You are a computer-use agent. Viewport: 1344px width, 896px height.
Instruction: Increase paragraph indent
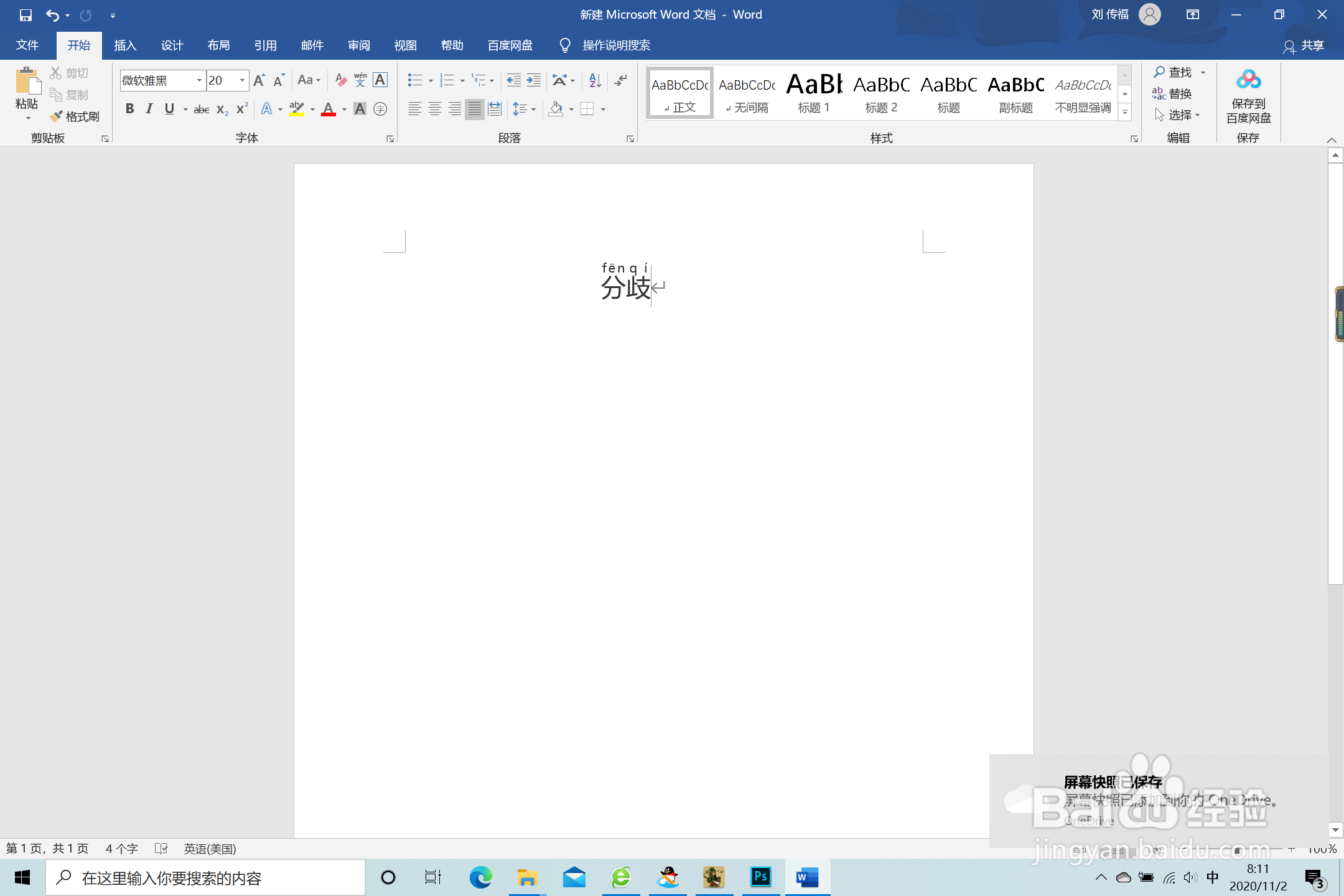(x=534, y=80)
